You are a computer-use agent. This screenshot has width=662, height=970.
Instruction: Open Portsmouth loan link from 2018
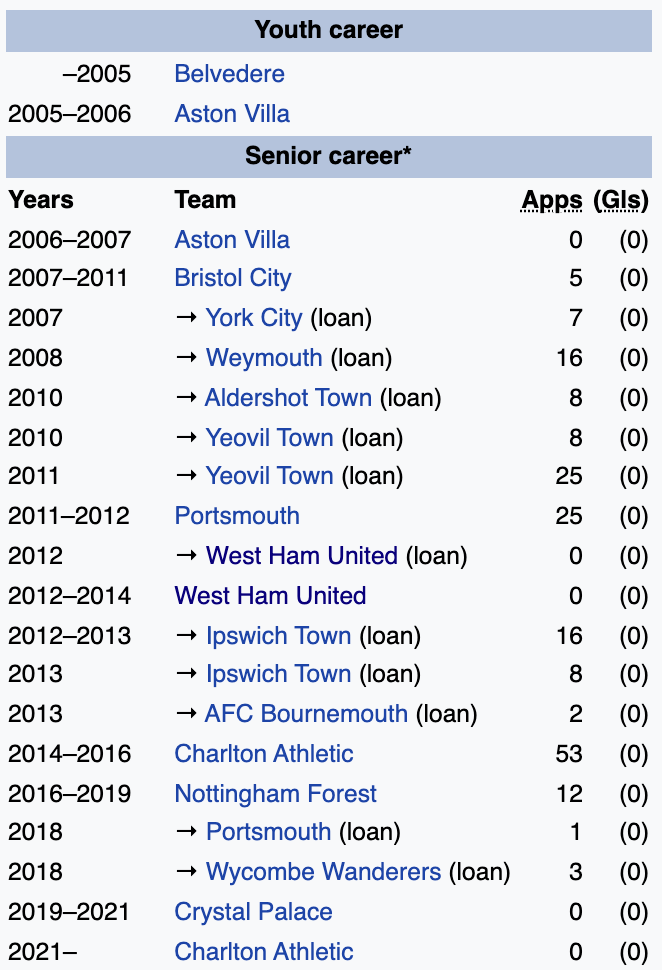click(268, 832)
